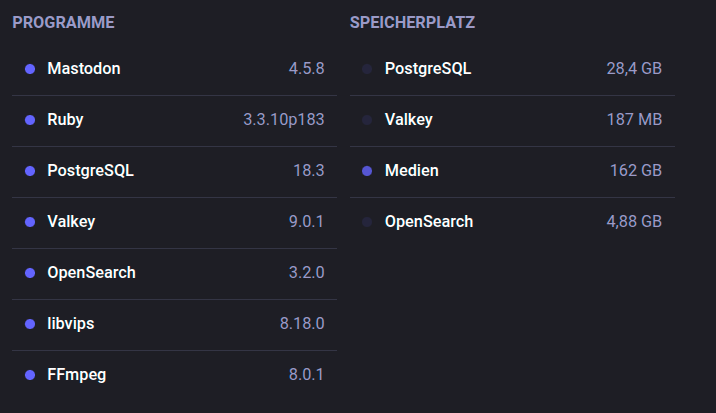
Task: Click the dot next to Ruby
Action: click(30, 120)
